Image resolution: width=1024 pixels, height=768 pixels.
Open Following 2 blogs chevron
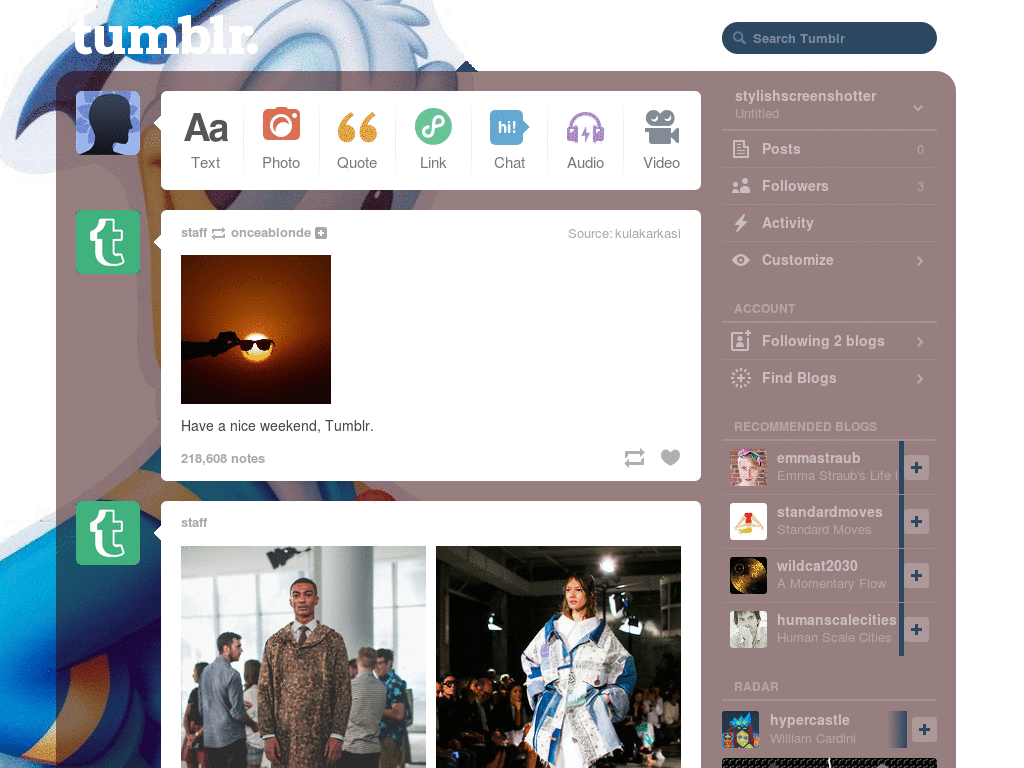(920, 342)
